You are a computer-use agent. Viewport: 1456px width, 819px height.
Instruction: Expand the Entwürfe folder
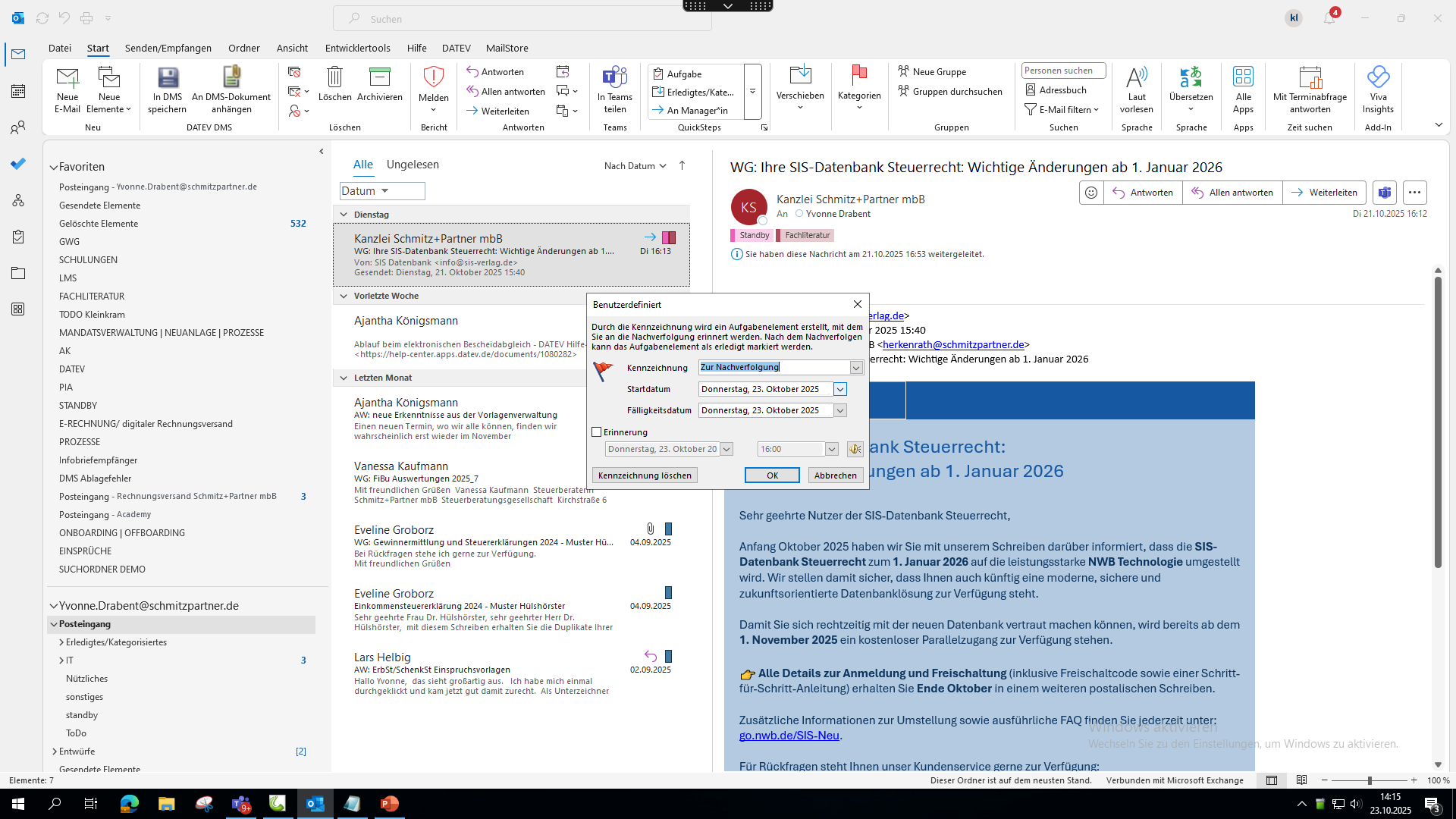[55, 752]
